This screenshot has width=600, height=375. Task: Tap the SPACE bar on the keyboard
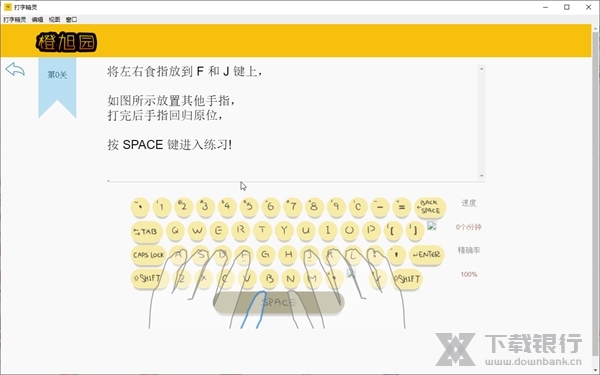pyautogui.click(x=279, y=303)
